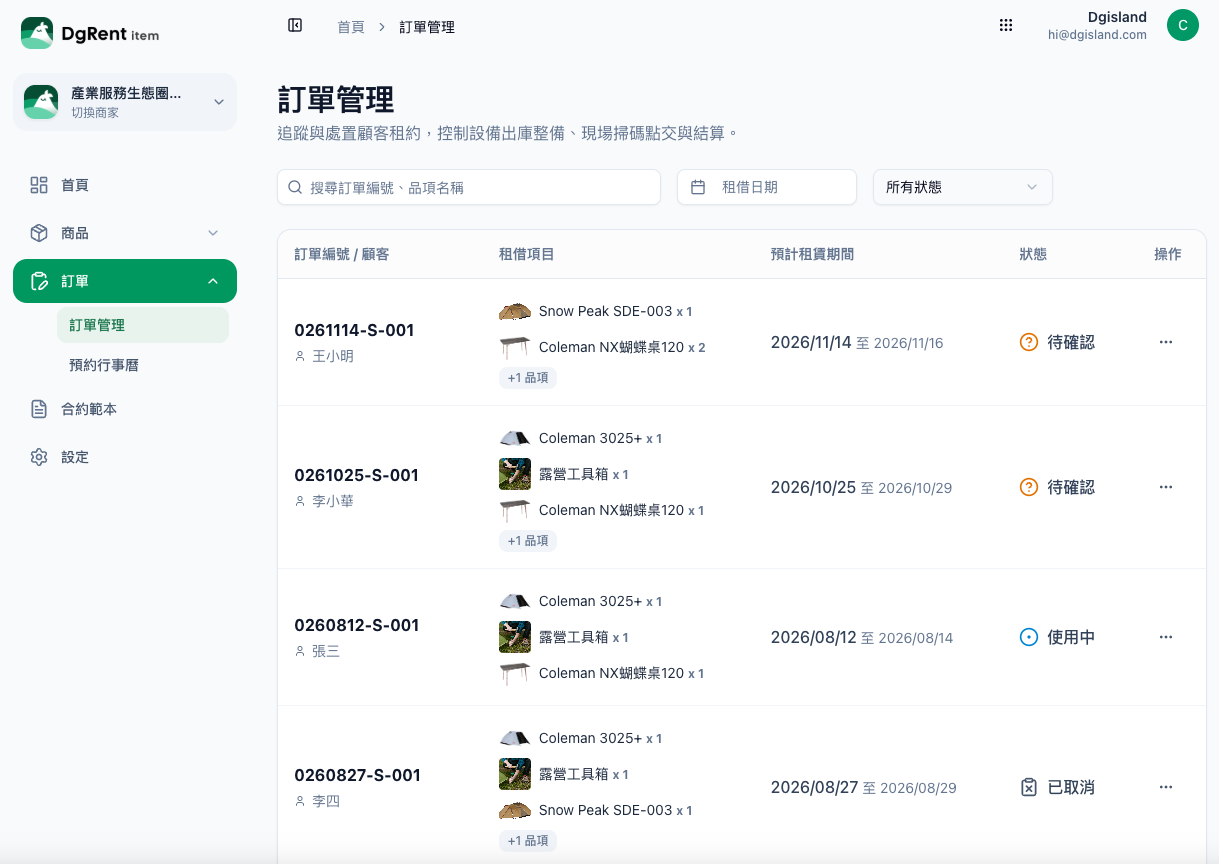The height and width of the screenshot is (864, 1219).
Task: Open order 0261025-S-001
Action: [x=356, y=475]
